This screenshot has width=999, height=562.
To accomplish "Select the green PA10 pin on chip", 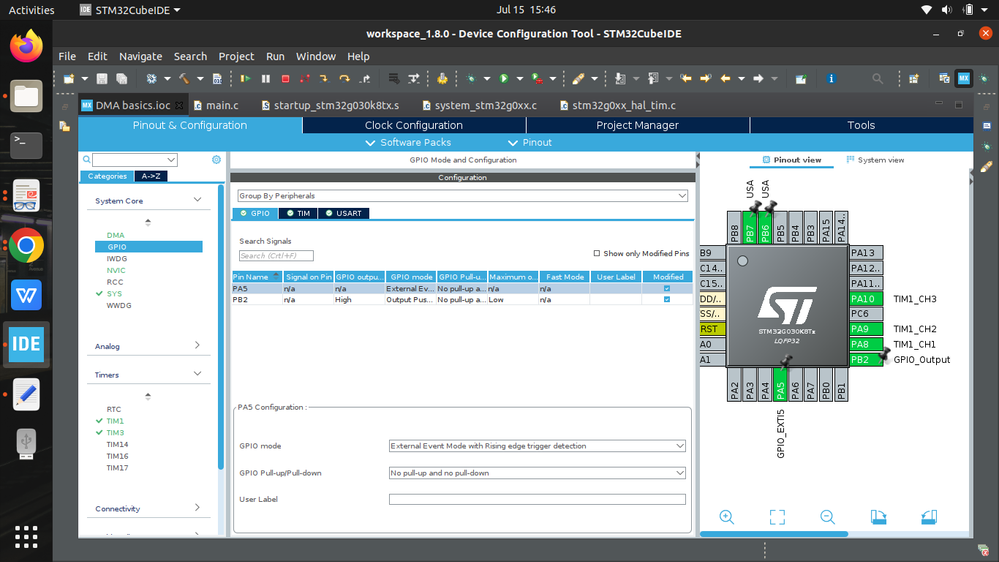I will coord(866,299).
